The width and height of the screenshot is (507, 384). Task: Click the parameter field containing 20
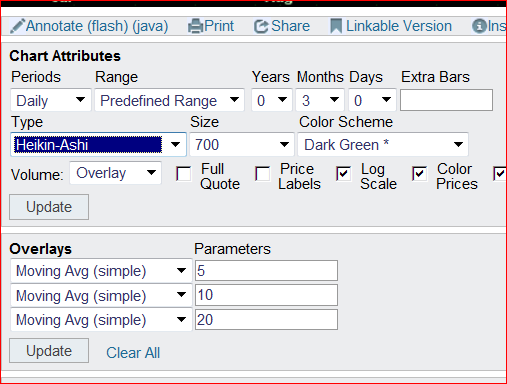pos(266,320)
